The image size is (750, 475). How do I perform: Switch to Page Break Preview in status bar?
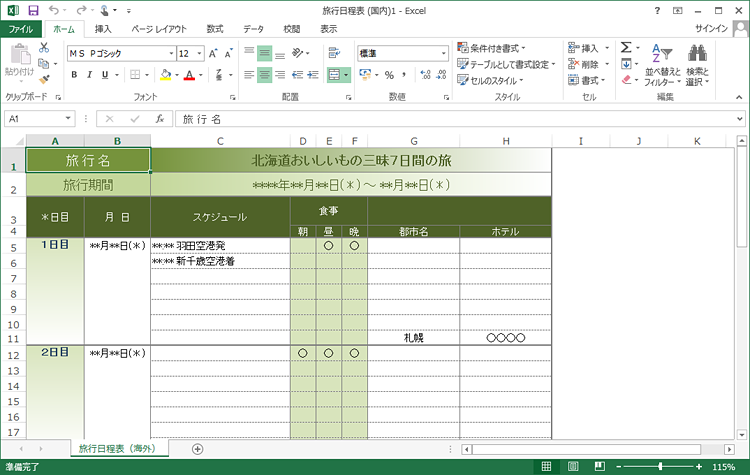(x=600, y=466)
